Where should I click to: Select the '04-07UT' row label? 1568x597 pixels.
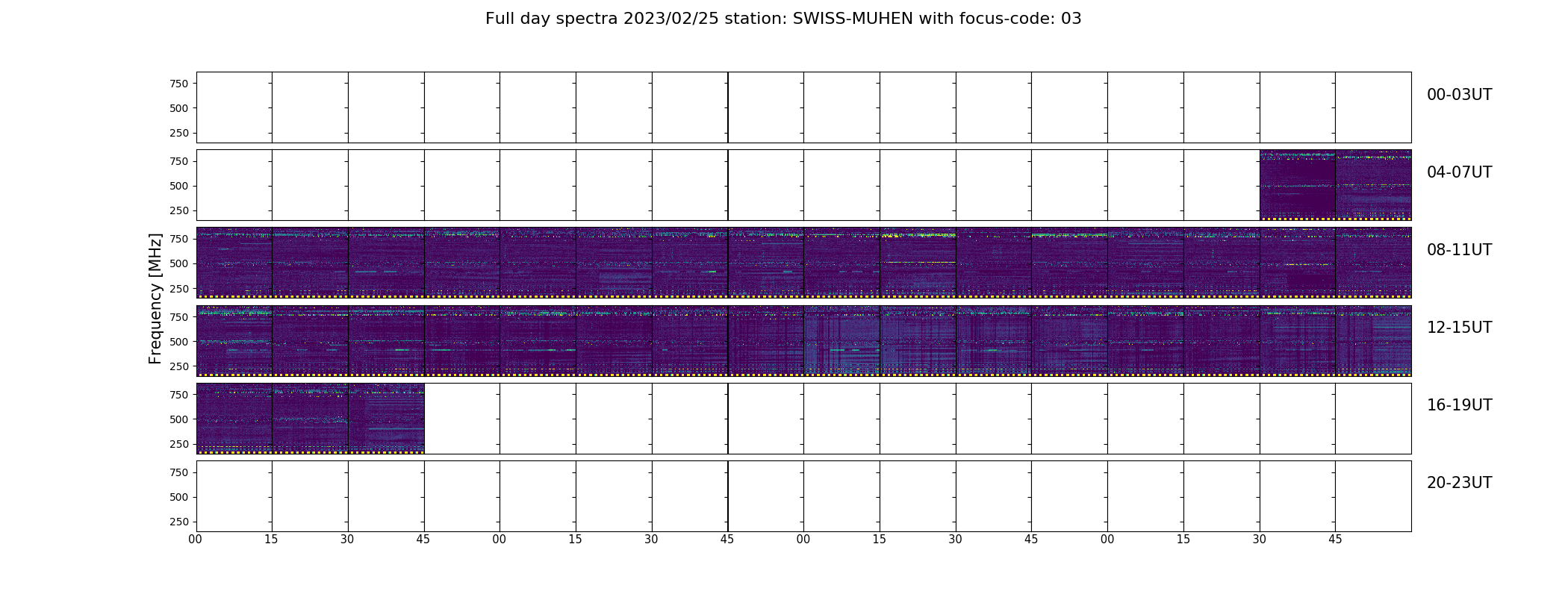[1459, 172]
